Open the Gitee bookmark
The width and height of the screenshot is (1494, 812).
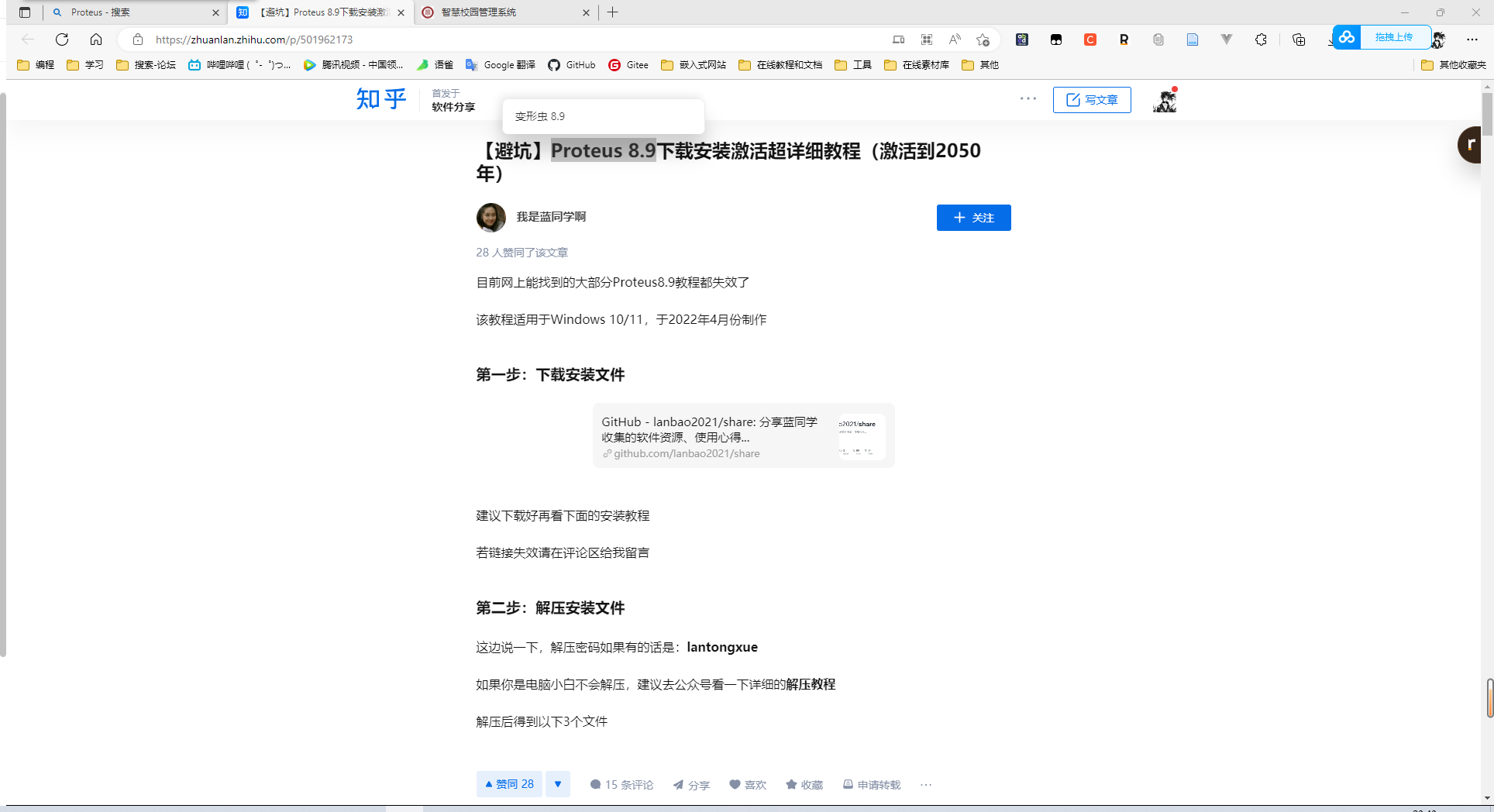pyautogui.click(x=628, y=65)
